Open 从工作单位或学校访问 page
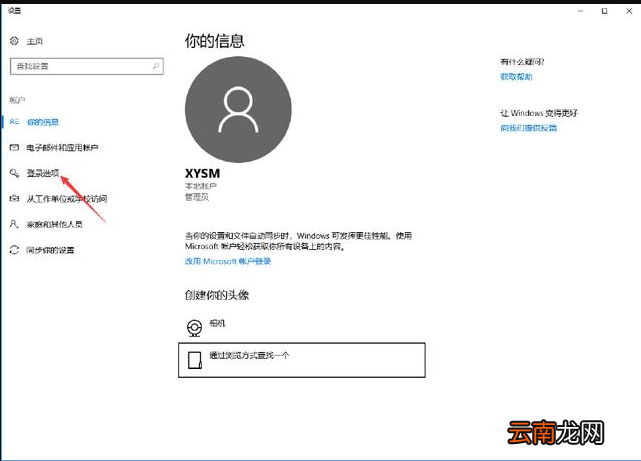Screen dimensions: 641x461 67,199
